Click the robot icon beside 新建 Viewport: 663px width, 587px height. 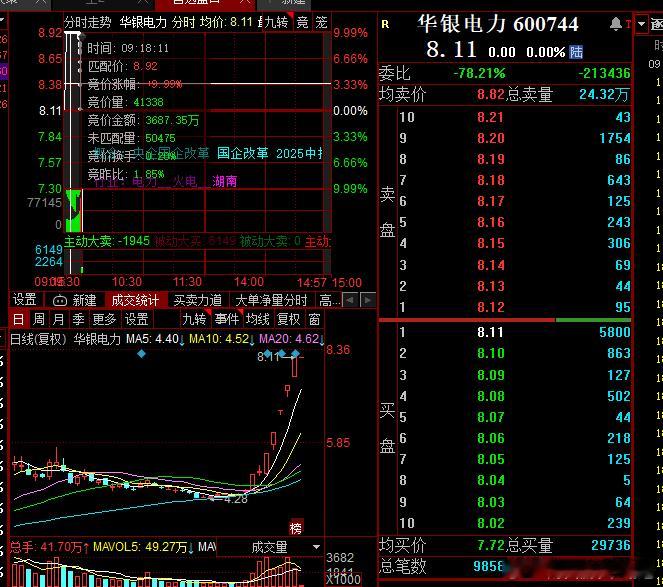coord(60,300)
